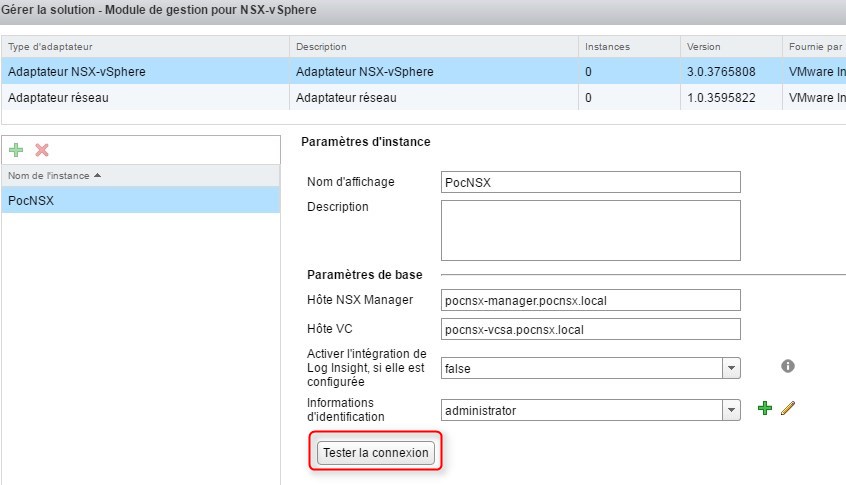Focus the Nom d'affichage text field
The height and width of the screenshot is (485, 846).
tap(590, 182)
